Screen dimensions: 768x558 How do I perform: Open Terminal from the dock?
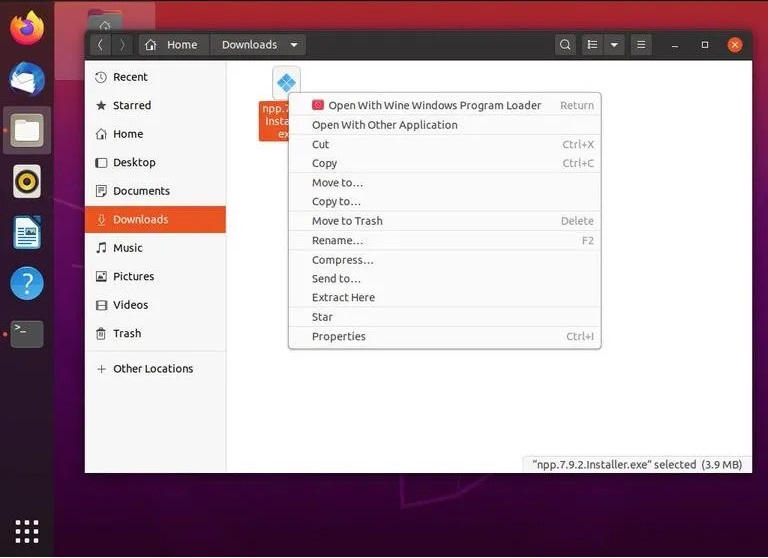click(27, 333)
